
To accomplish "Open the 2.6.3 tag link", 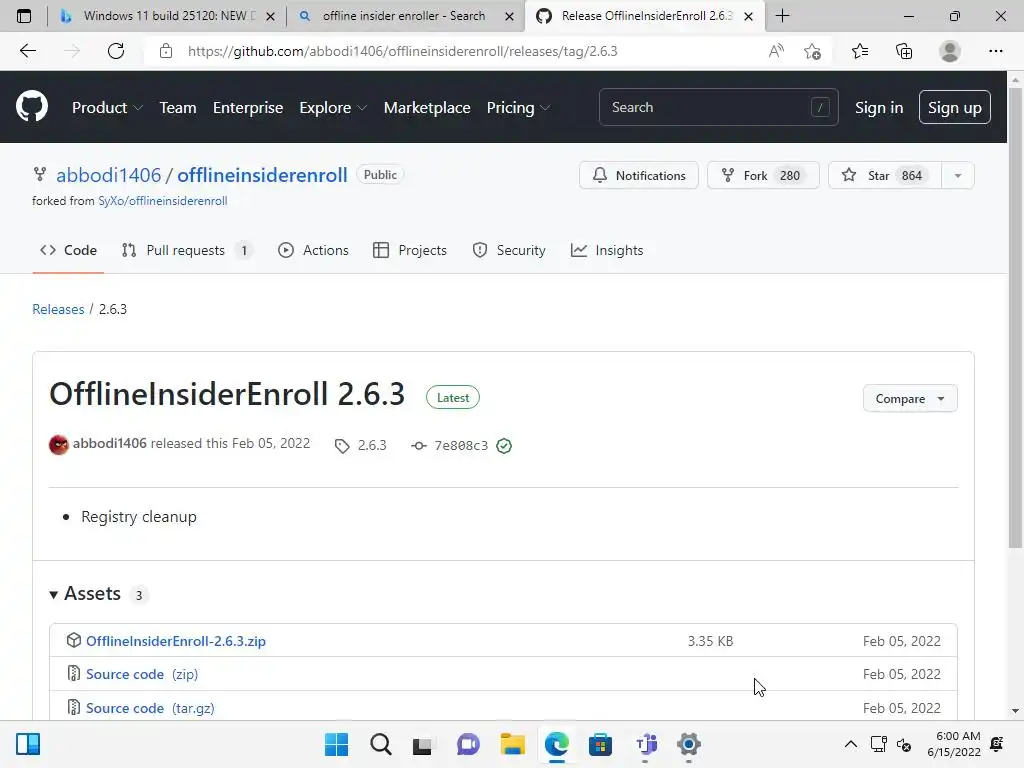I will point(360,445).
